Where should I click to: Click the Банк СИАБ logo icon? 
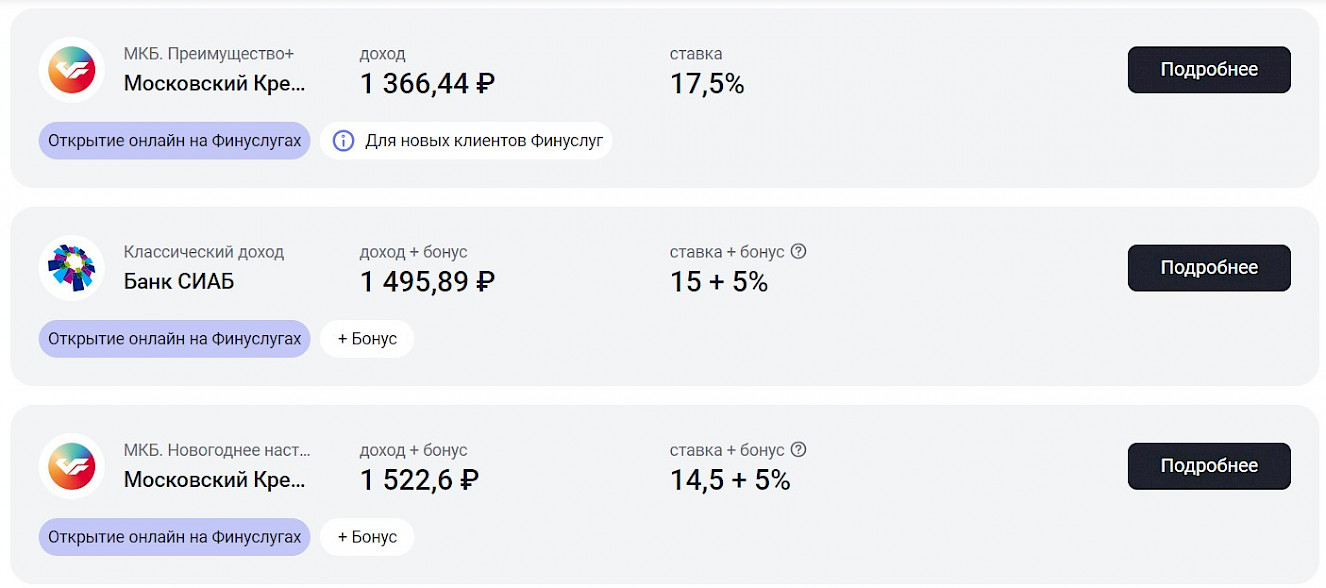[x=72, y=268]
